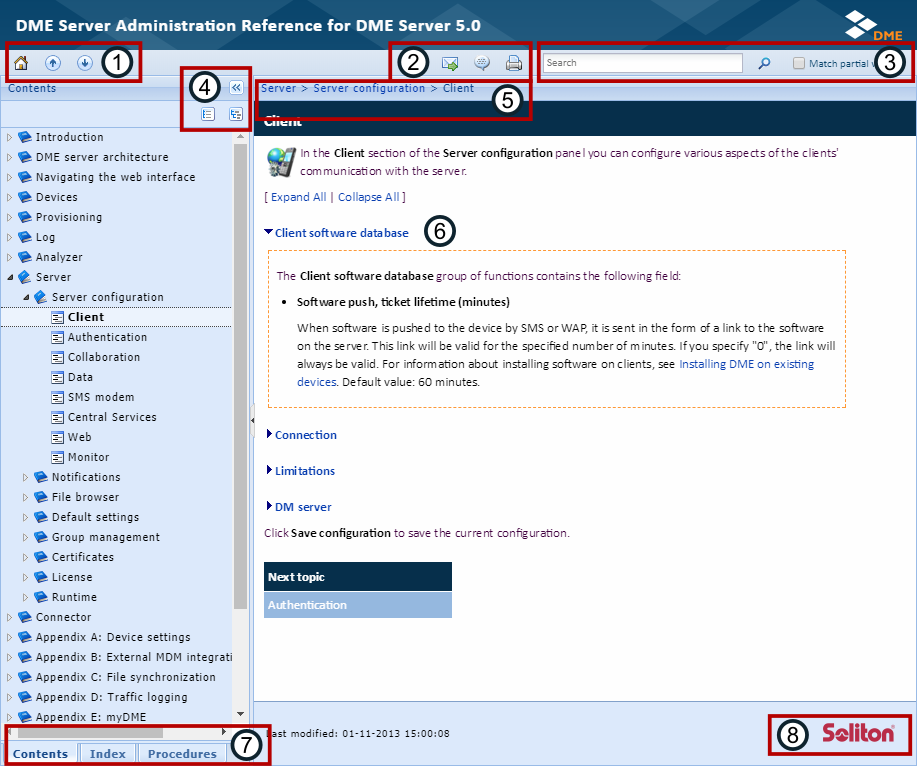Screen dimensions: 917x766
Task: Email this topic via envelope icon
Action: tap(450, 63)
